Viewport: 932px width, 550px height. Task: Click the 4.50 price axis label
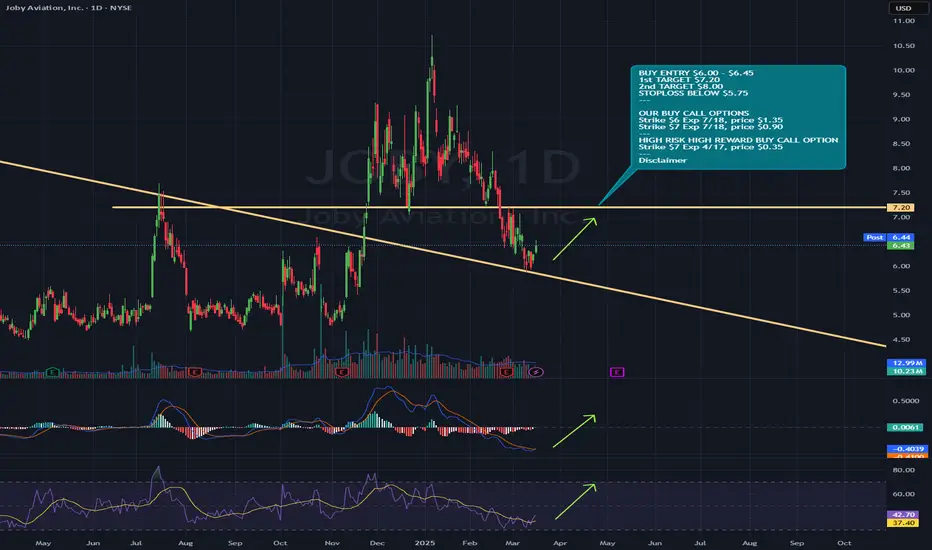(902, 340)
